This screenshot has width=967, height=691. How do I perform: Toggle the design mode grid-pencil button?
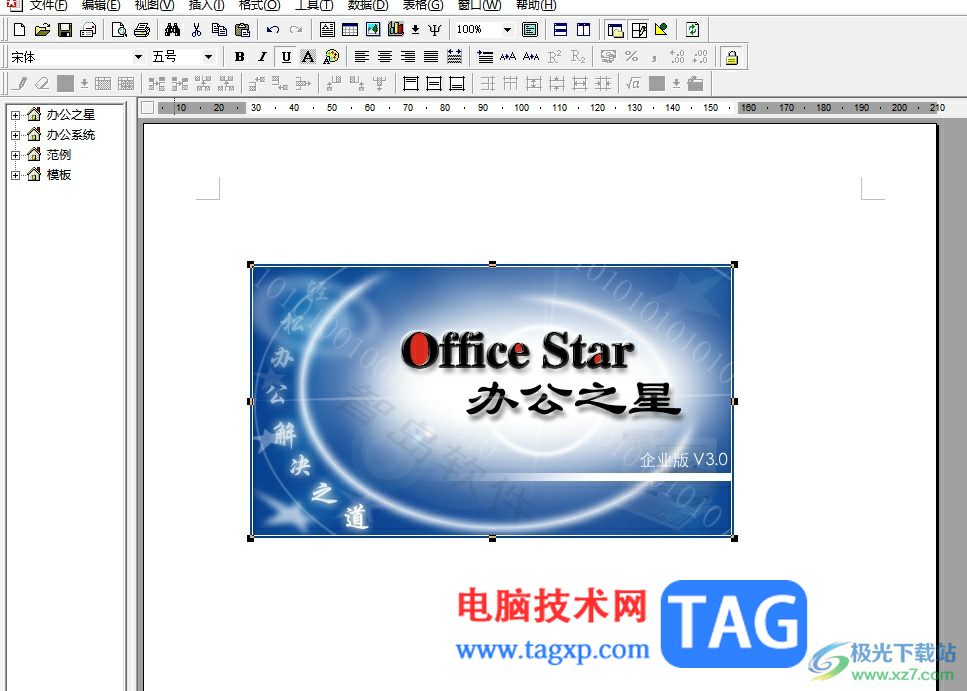click(x=639, y=30)
